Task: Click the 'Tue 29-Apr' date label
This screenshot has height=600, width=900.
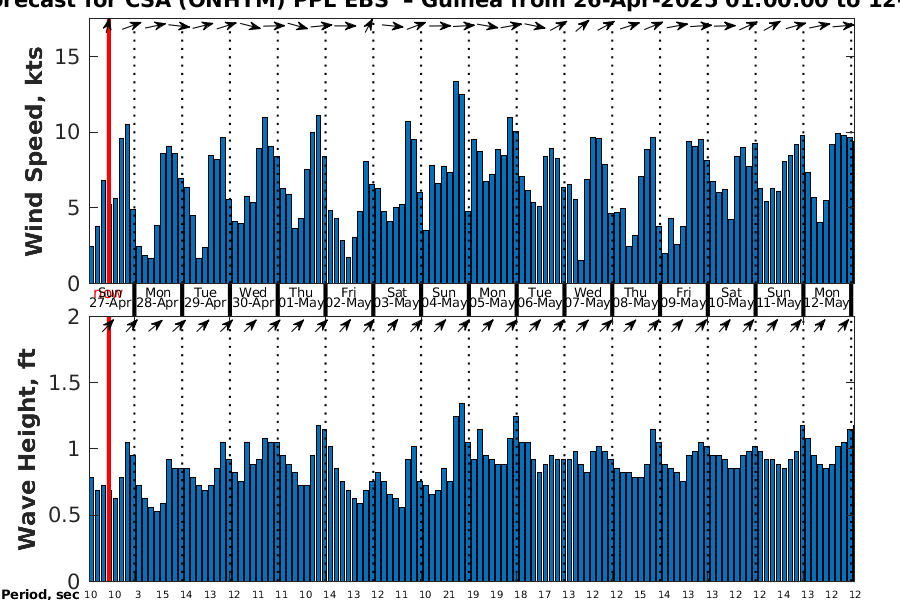Action: (205, 298)
